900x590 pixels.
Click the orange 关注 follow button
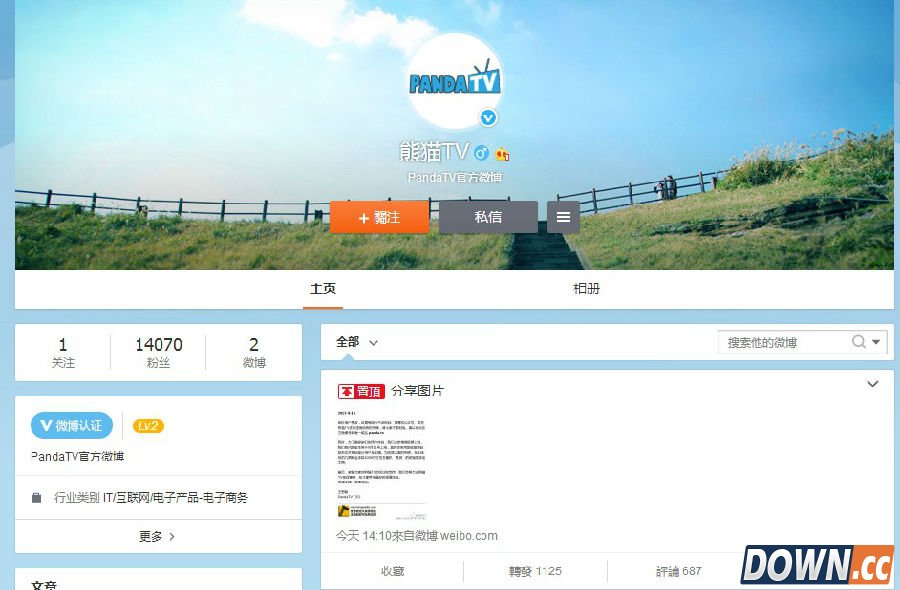[x=380, y=216]
